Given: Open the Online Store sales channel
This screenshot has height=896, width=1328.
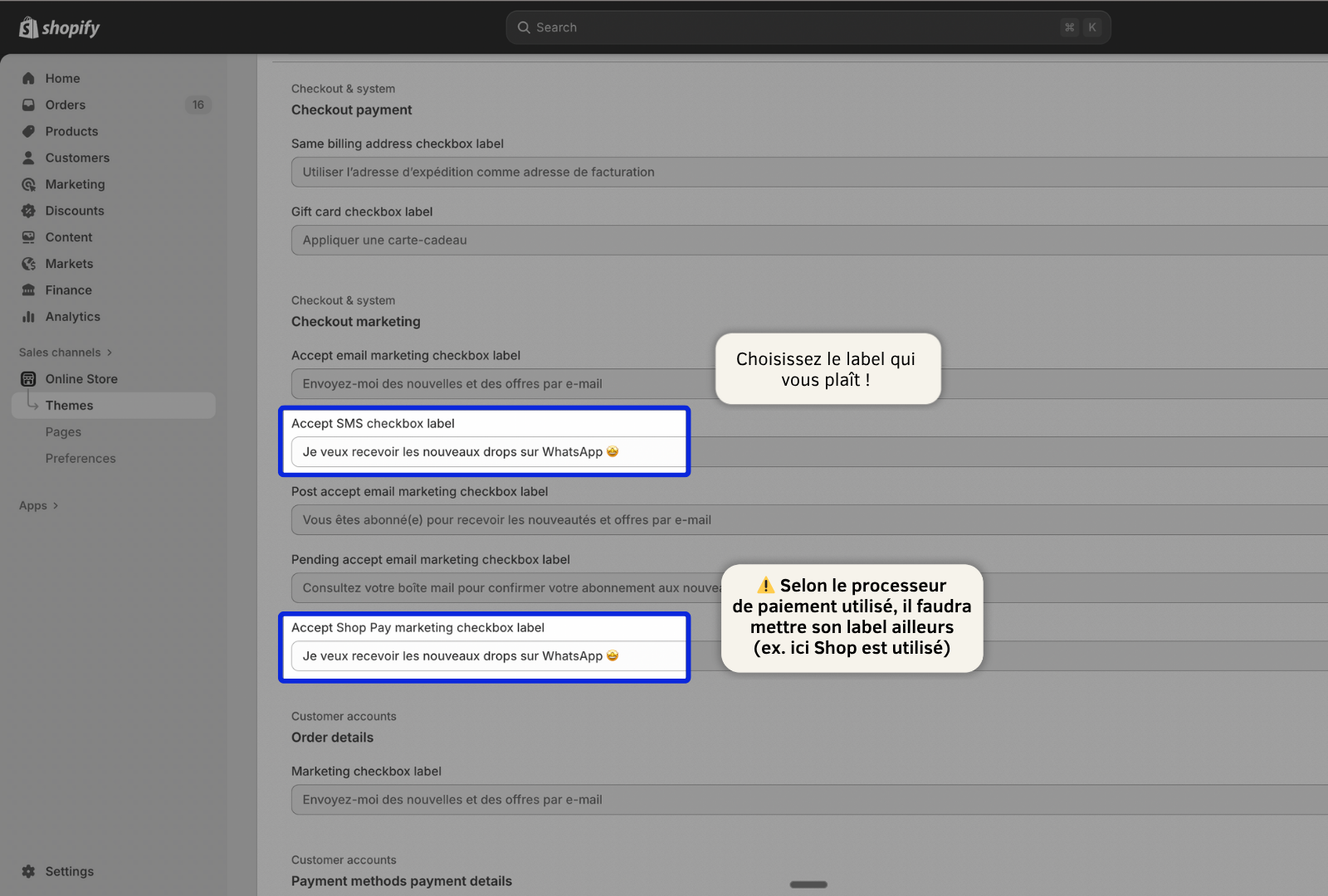Looking at the screenshot, I should click(x=81, y=379).
